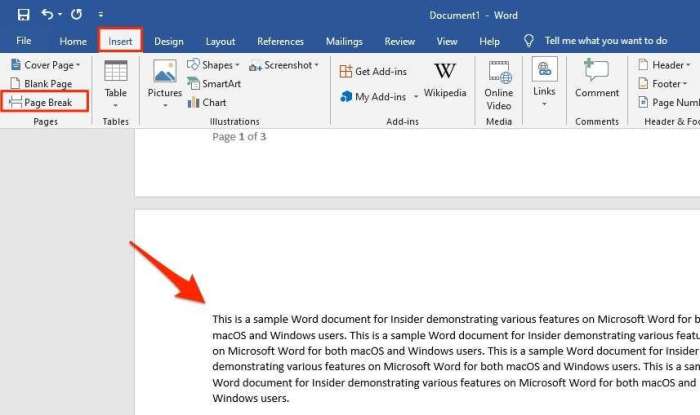The image size is (700, 415).
Task: Click the Tell me what you want field
Action: pos(606,41)
